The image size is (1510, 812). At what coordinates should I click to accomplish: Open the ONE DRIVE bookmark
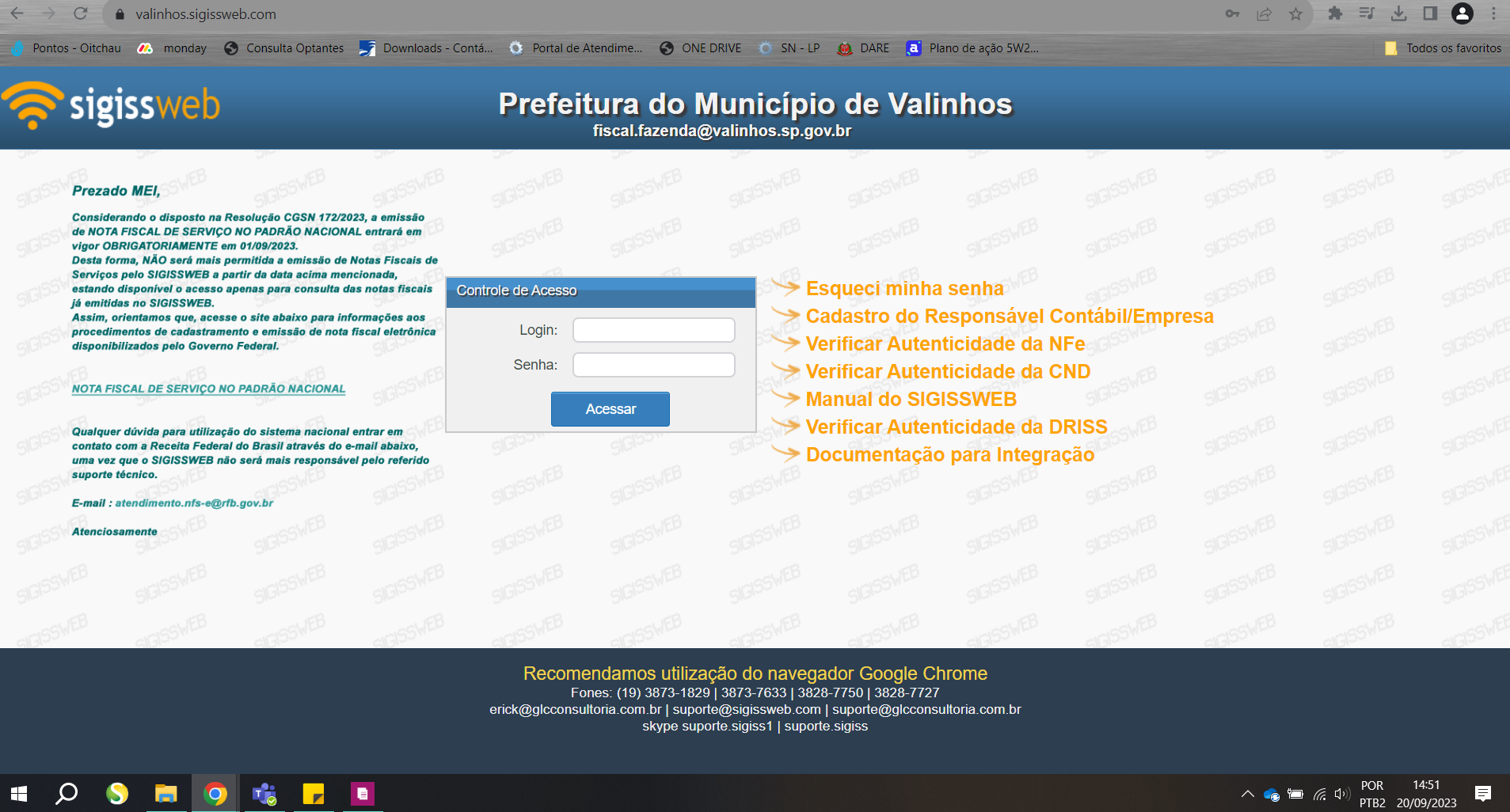click(701, 48)
